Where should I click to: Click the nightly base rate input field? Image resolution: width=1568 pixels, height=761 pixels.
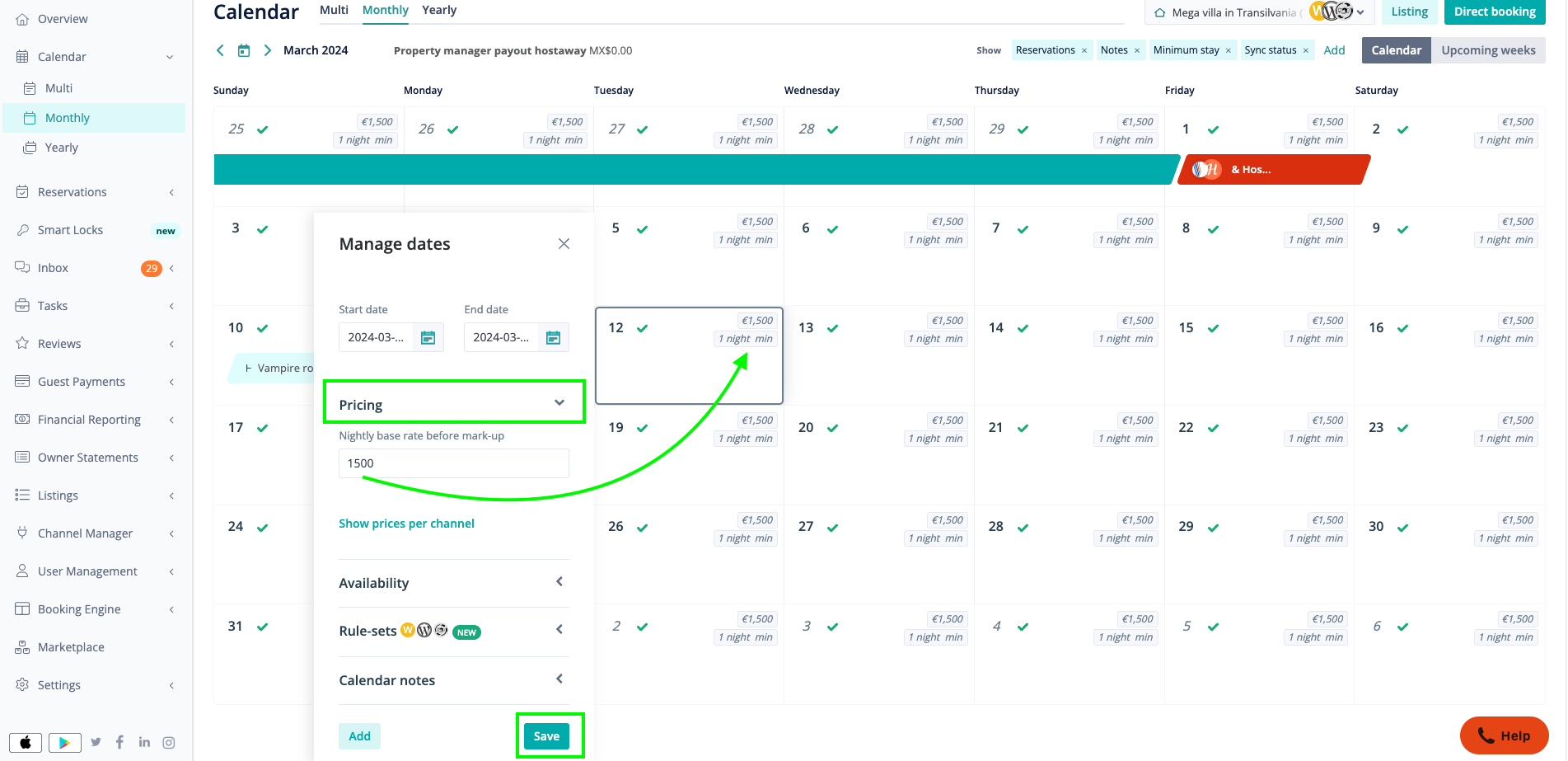[x=453, y=463]
